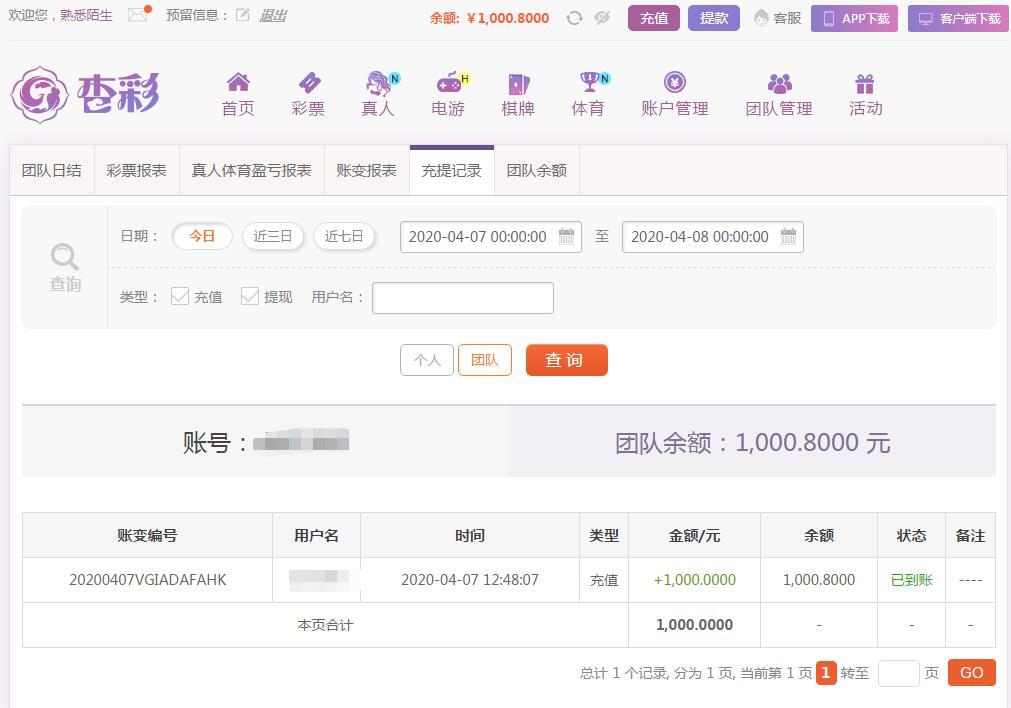This screenshot has width=1011, height=708.
Task: Click the row balance 1,000.8000 cell
Action: (x=819, y=580)
